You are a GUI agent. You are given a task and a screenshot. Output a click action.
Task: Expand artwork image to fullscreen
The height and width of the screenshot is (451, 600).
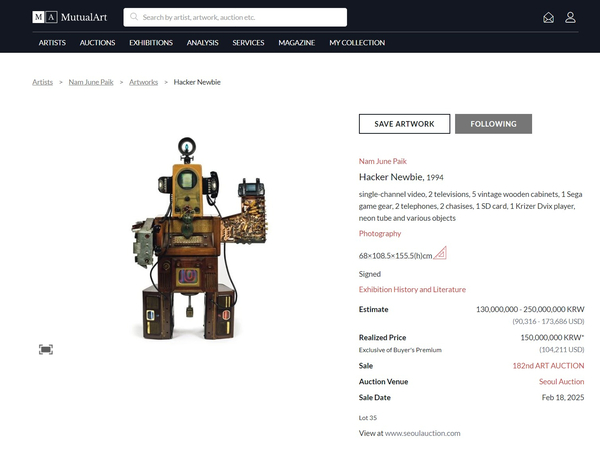point(46,349)
